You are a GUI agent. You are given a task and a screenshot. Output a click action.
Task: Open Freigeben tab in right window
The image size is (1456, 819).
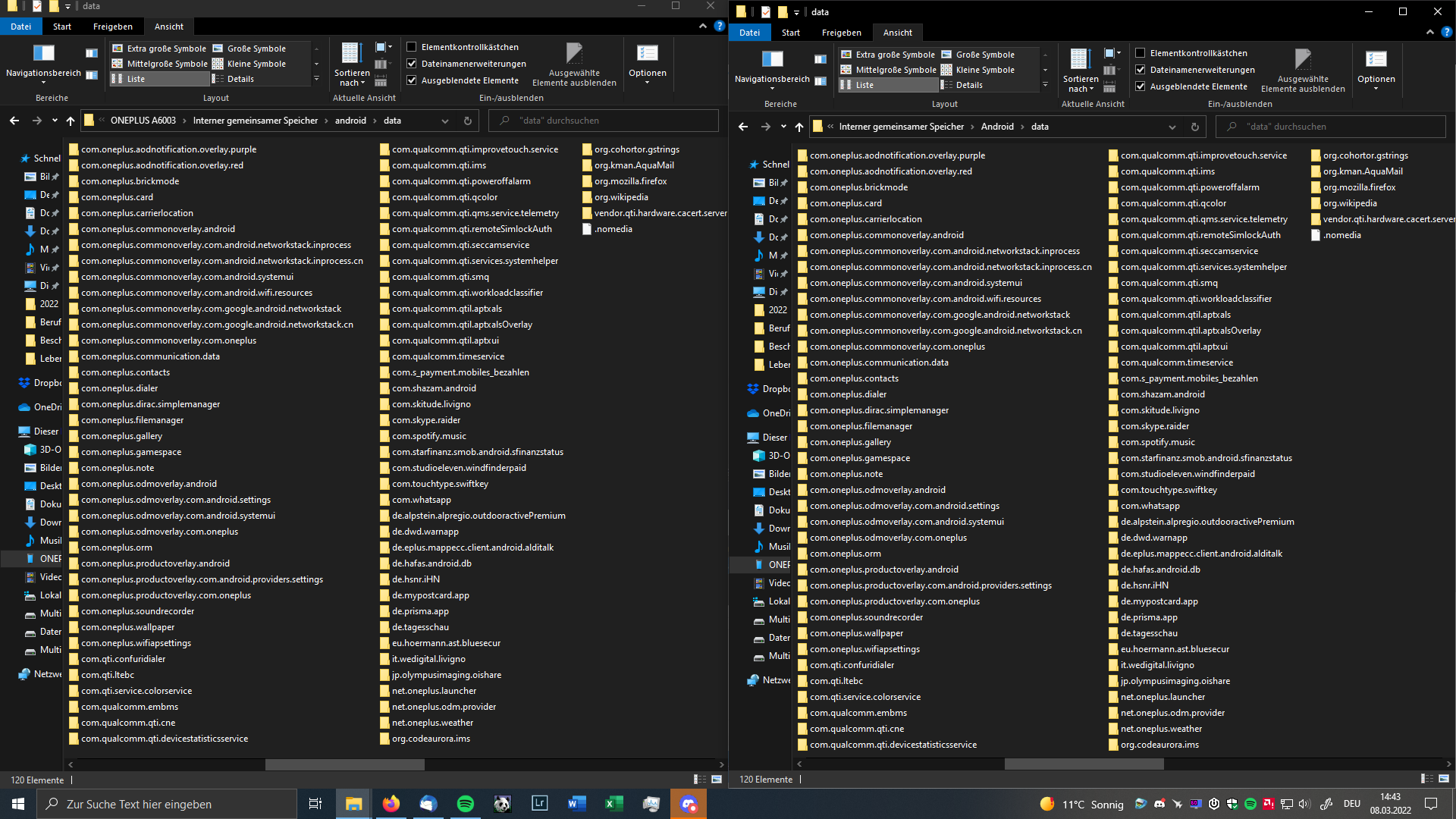[842, 33]
